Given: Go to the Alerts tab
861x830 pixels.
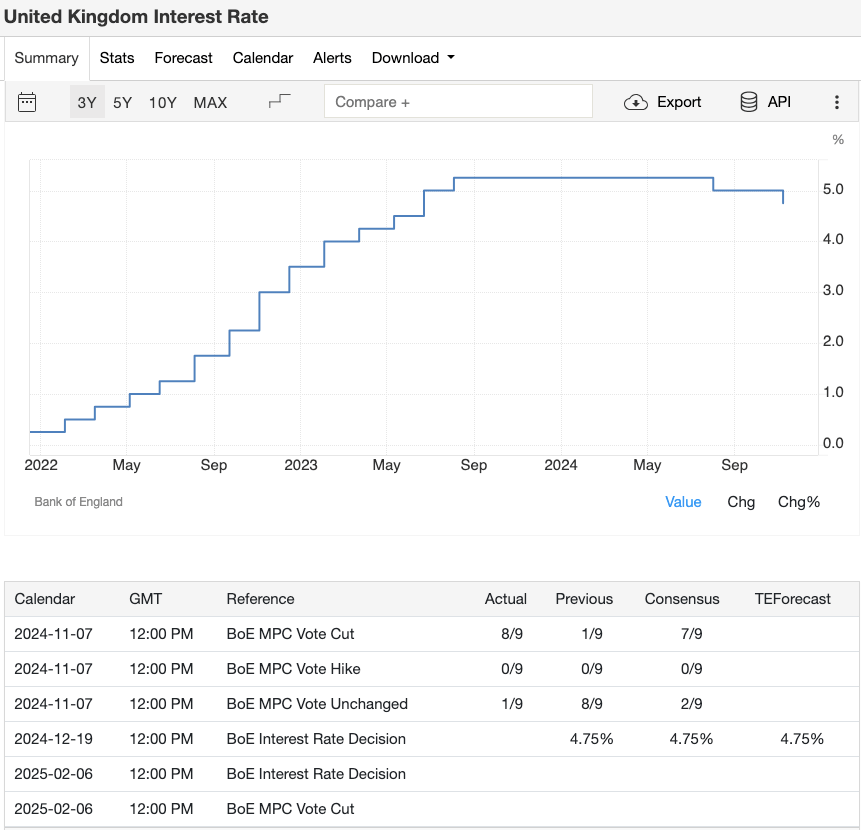Looking at the screenshot, I should (x=332, y=58).
